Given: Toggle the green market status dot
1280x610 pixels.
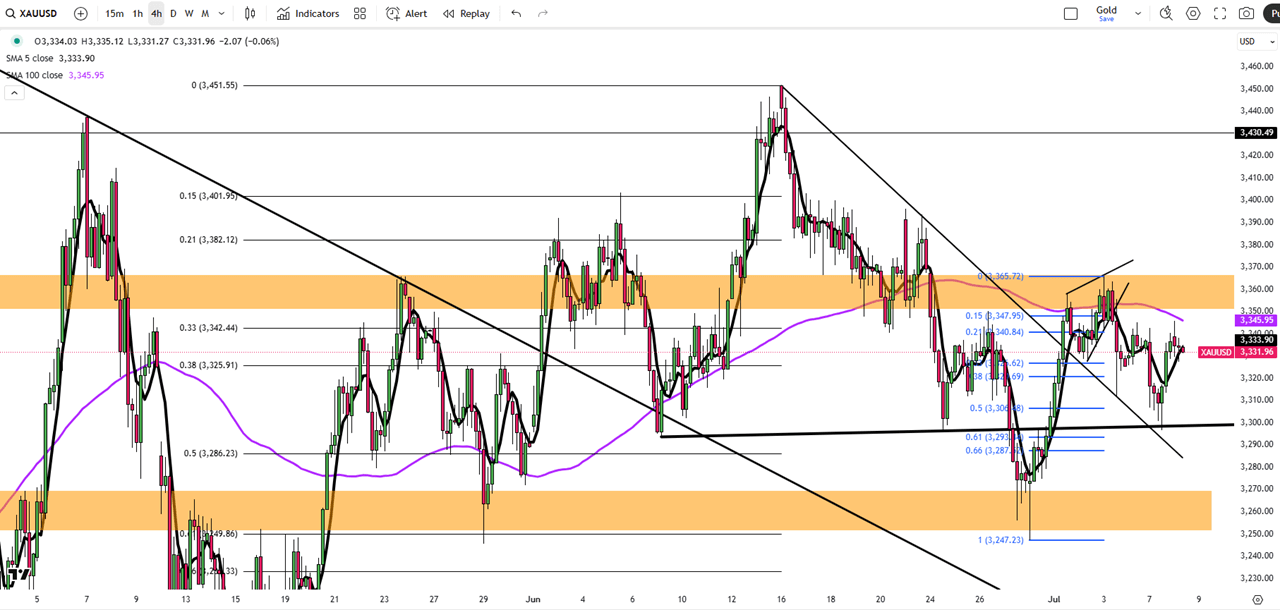Looking at the screenshot, I should point(16,41).
